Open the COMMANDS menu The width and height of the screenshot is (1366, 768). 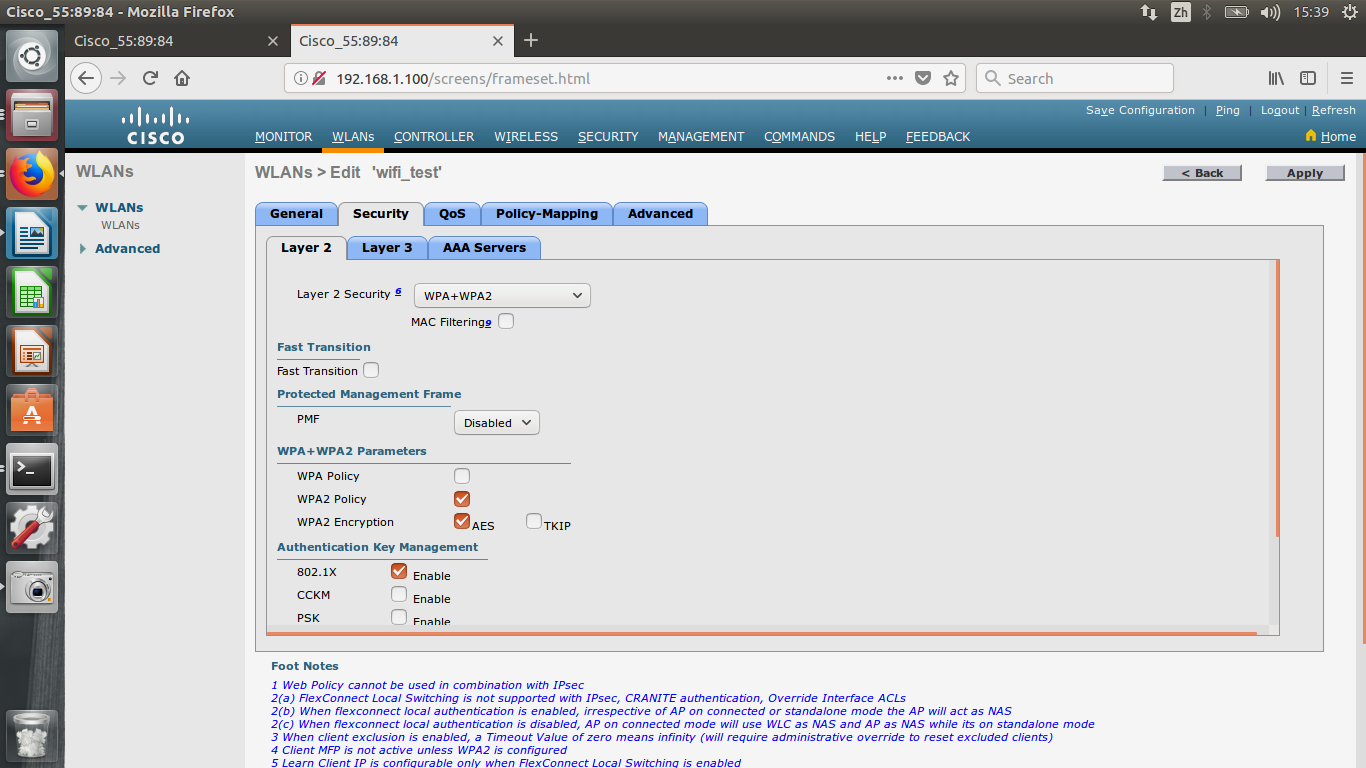point(799,137)
